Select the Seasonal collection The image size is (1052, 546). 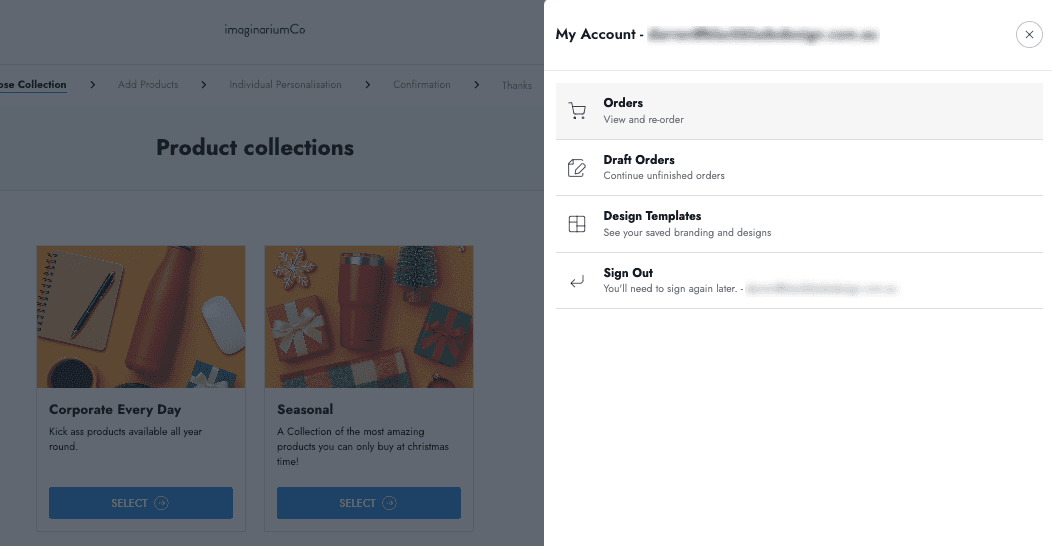(369, 503)
